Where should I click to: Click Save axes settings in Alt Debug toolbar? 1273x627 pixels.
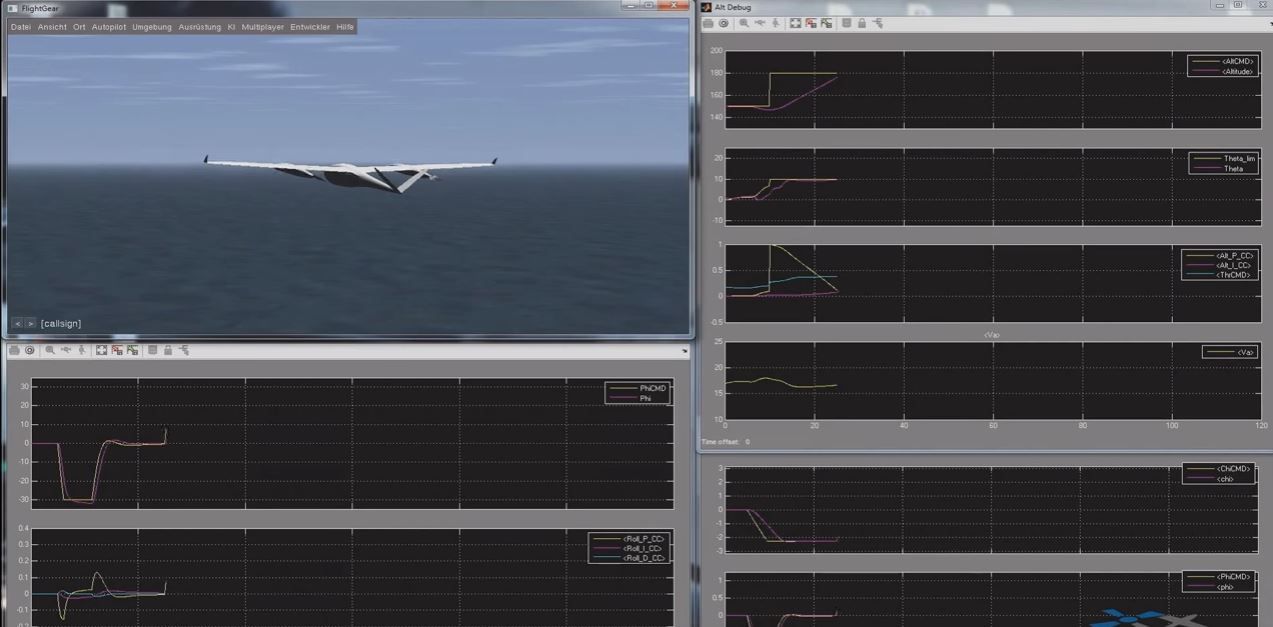tap(811, 23)
